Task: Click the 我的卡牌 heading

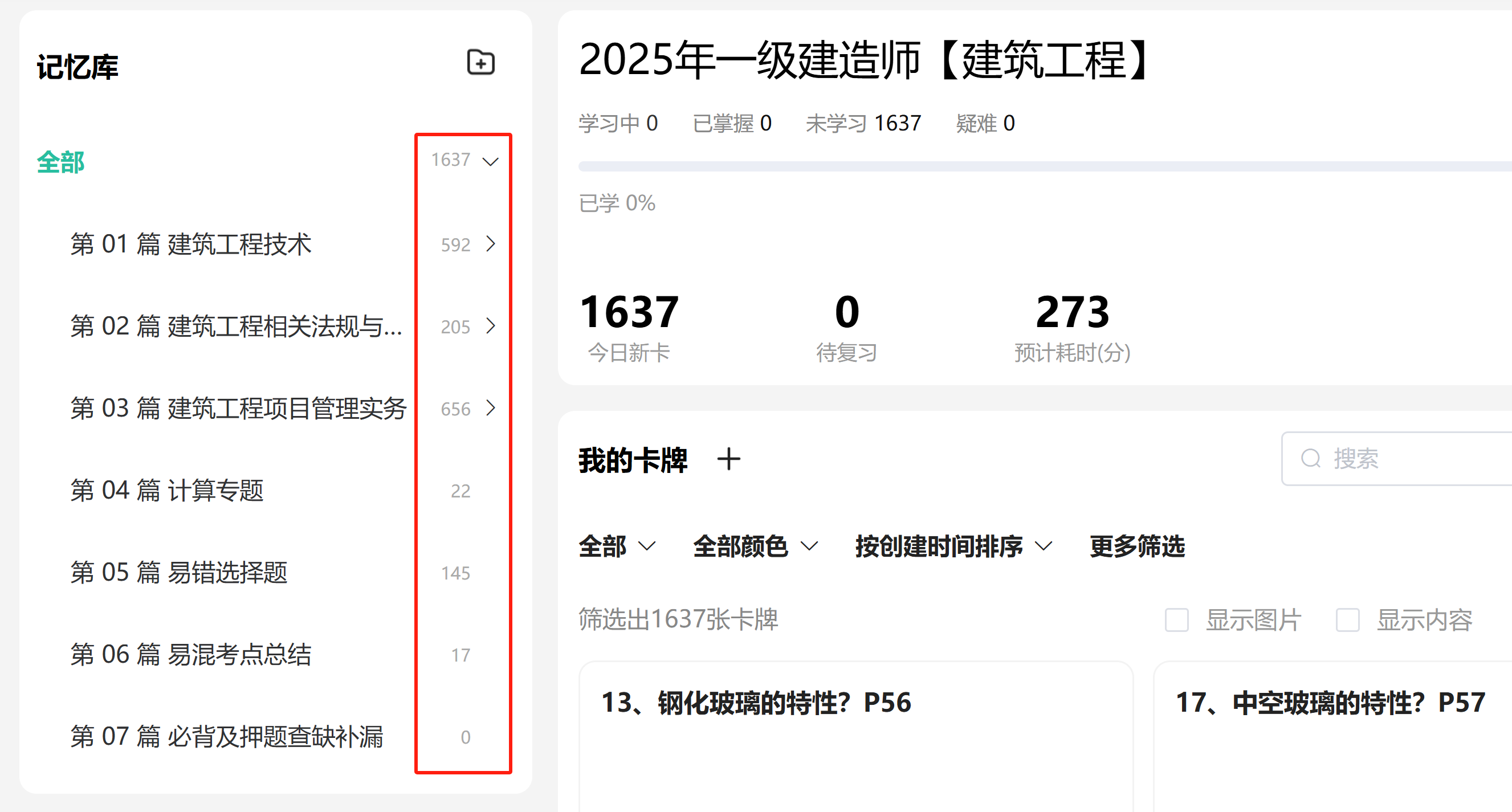Action: tap(633, 459)
